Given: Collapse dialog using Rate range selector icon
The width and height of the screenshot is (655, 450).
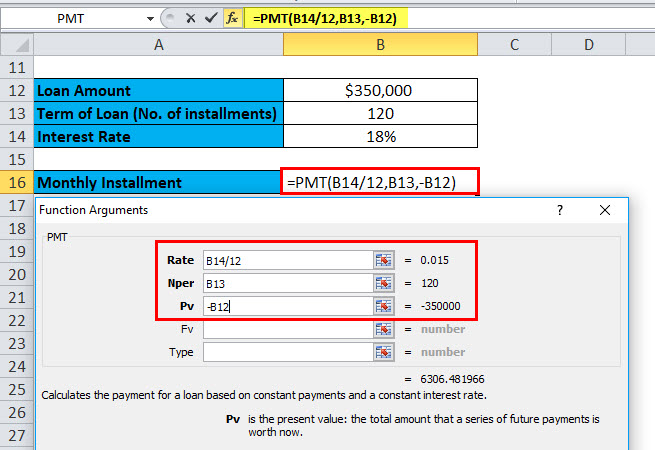Looking at the screenshot, I should point(385,260).
